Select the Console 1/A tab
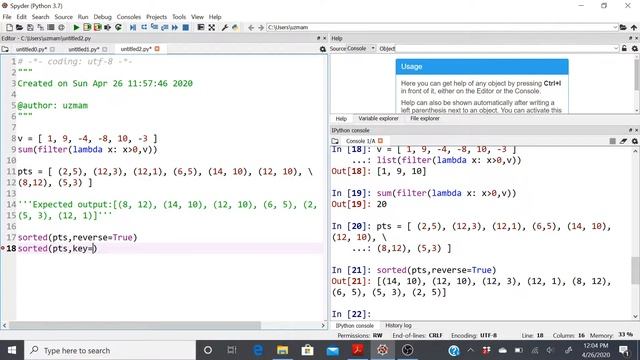The image size is (640, 360). (360, 141)
